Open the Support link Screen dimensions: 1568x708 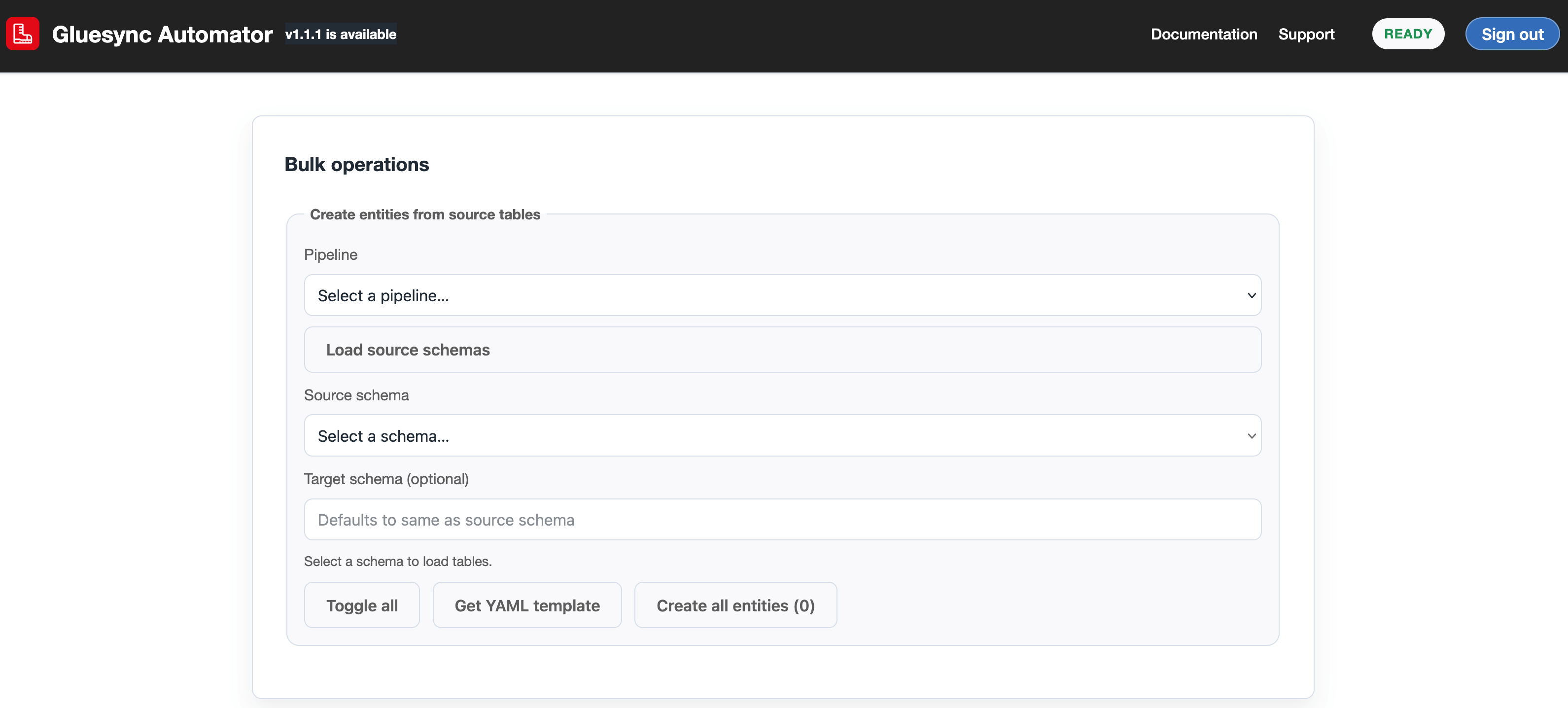coord(1306,34)
